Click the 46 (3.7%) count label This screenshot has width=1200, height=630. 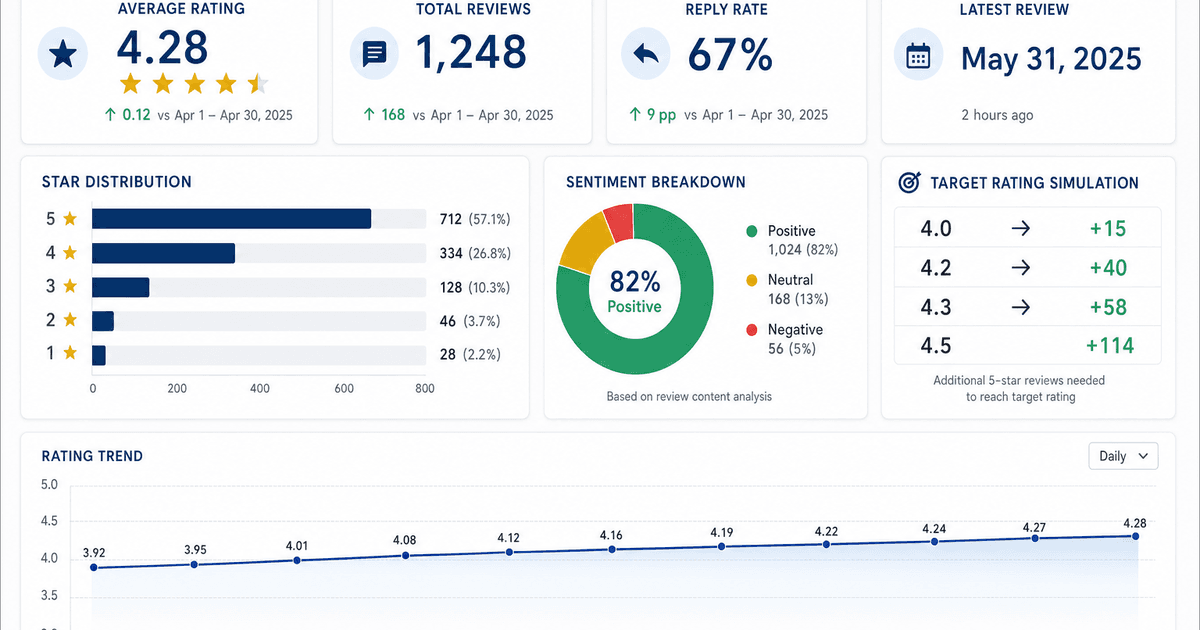tap(470, 321)
